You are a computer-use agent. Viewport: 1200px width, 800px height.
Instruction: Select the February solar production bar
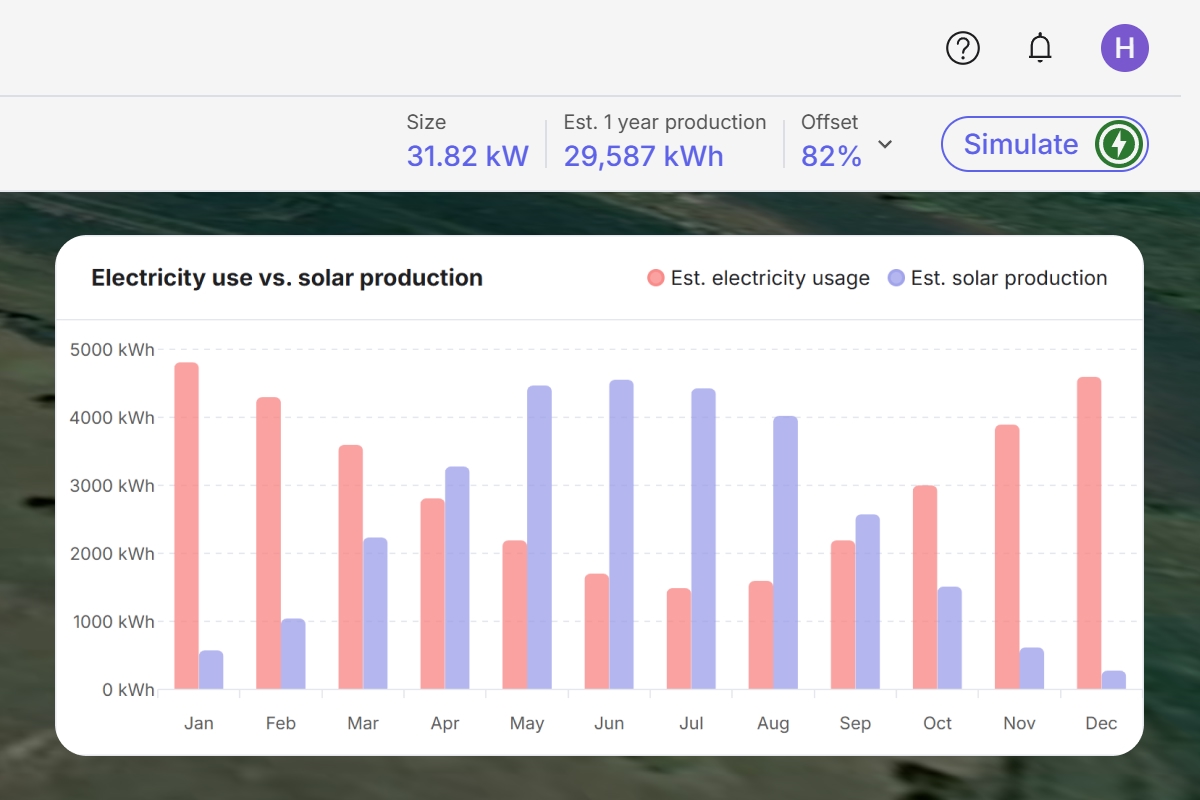(x=293, y=654)
